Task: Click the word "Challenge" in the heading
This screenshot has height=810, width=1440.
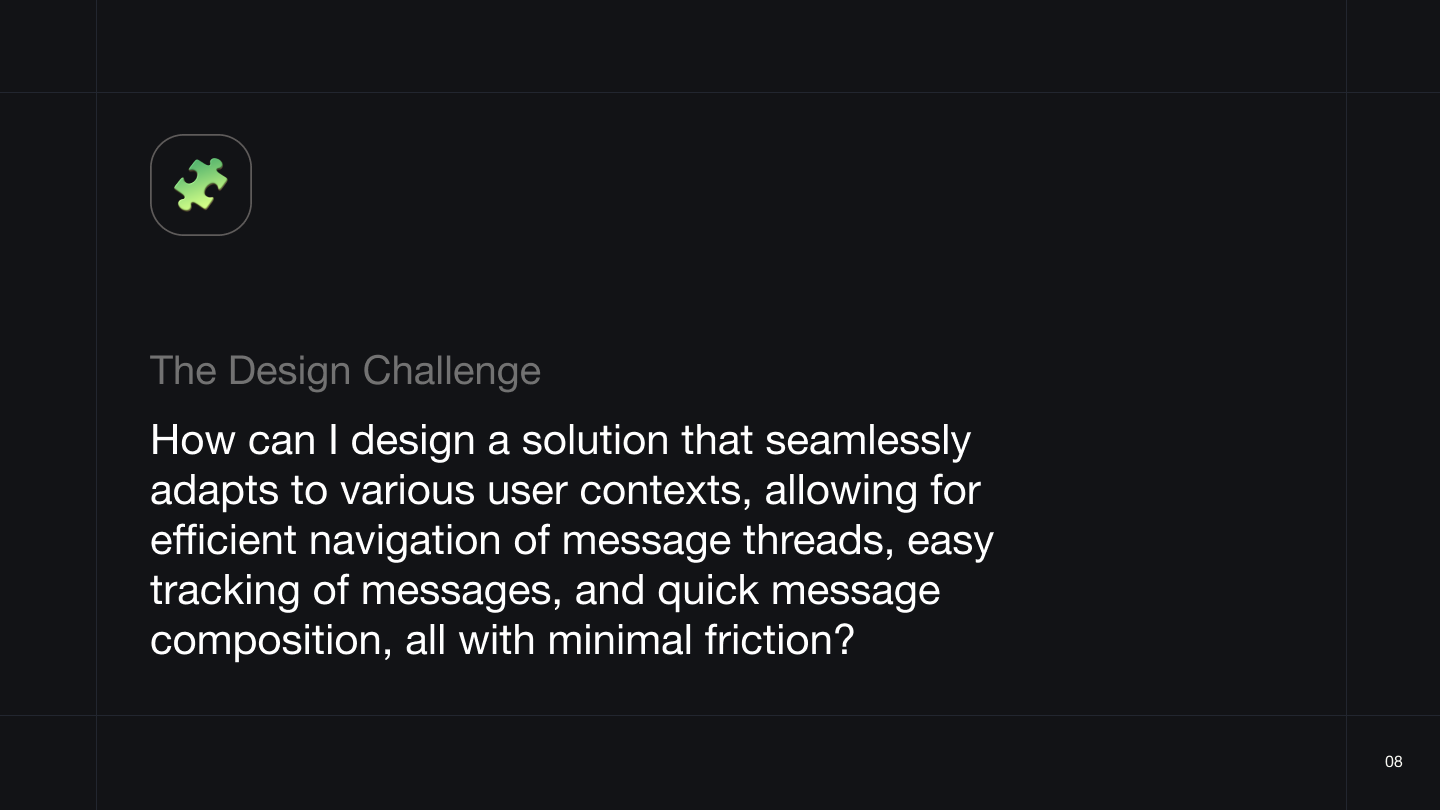Action: point(451,371)
